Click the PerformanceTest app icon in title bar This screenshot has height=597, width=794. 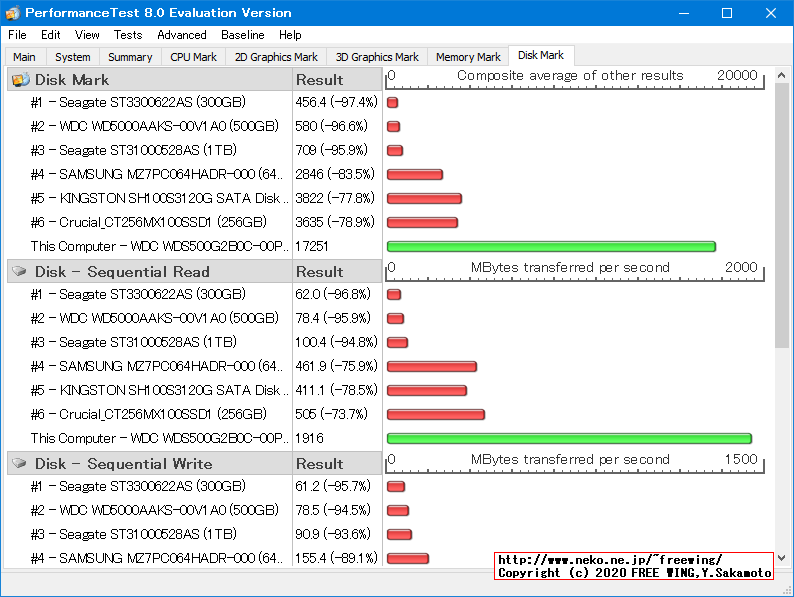point(12,13)
